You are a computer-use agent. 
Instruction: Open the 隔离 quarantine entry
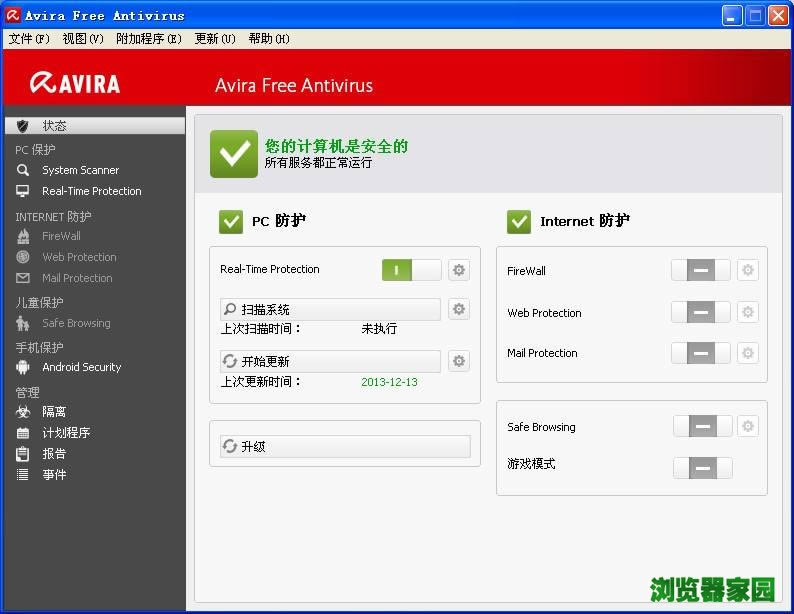pyautogui.click(x=54, y=412)
